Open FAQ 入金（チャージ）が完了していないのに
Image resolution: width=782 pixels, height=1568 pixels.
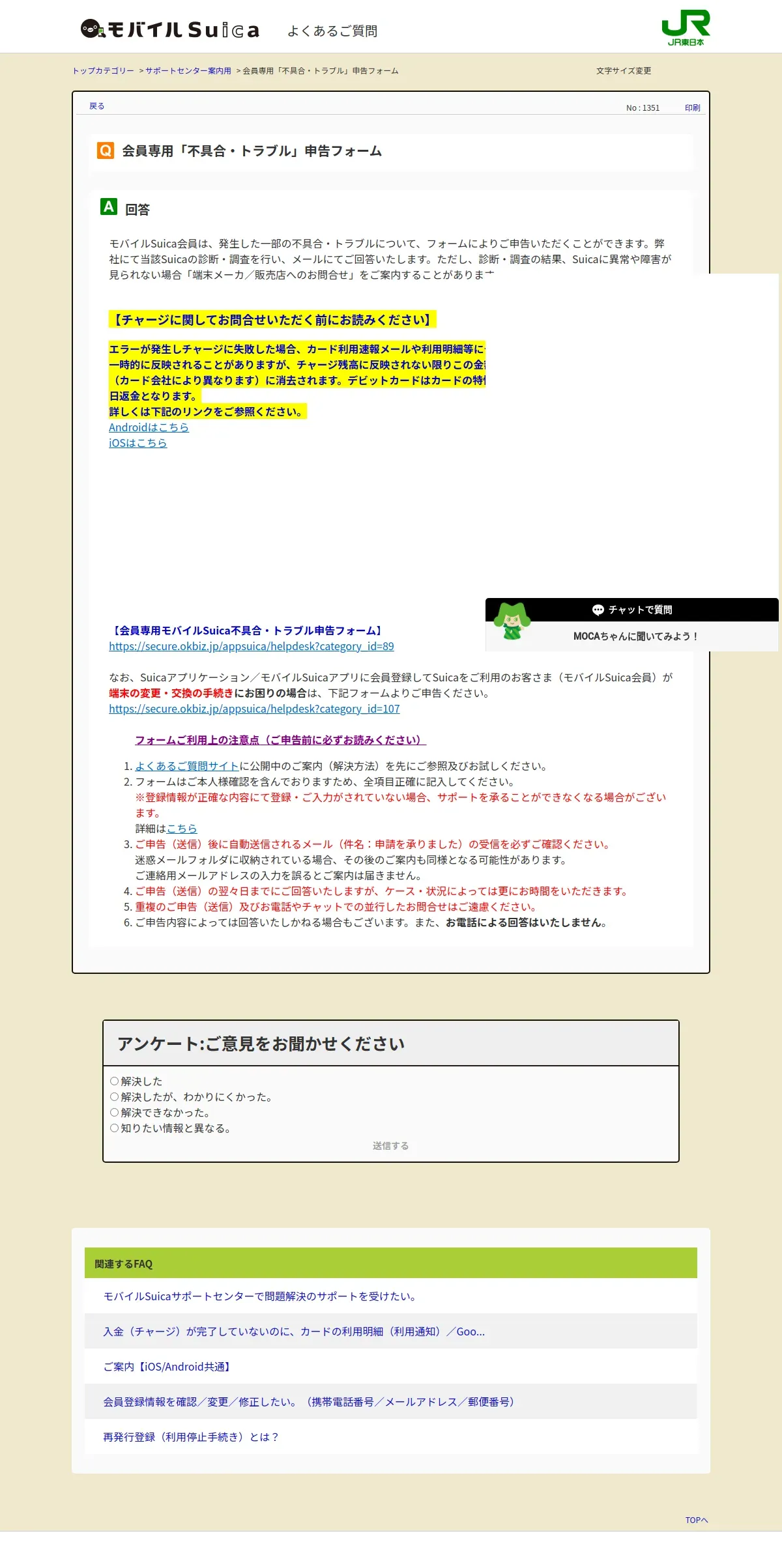point(294,1332)
